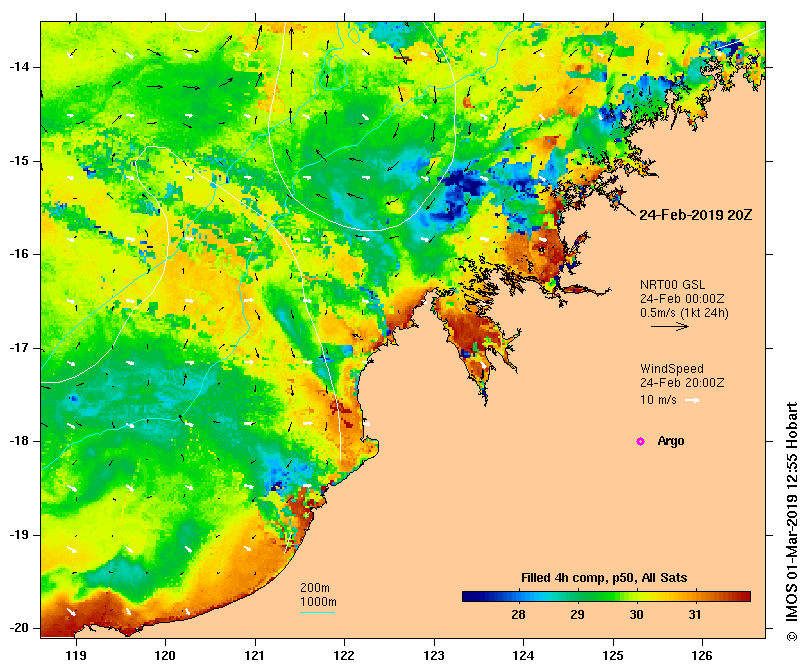The width and height of the screenshot is (809, 672).
Task: Click the WindSpeed label
Action: click(672, 369)
